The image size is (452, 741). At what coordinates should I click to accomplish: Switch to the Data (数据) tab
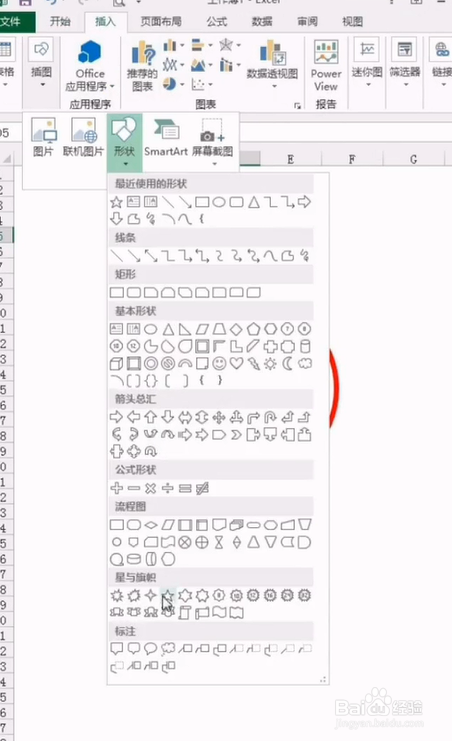point(262,22)
